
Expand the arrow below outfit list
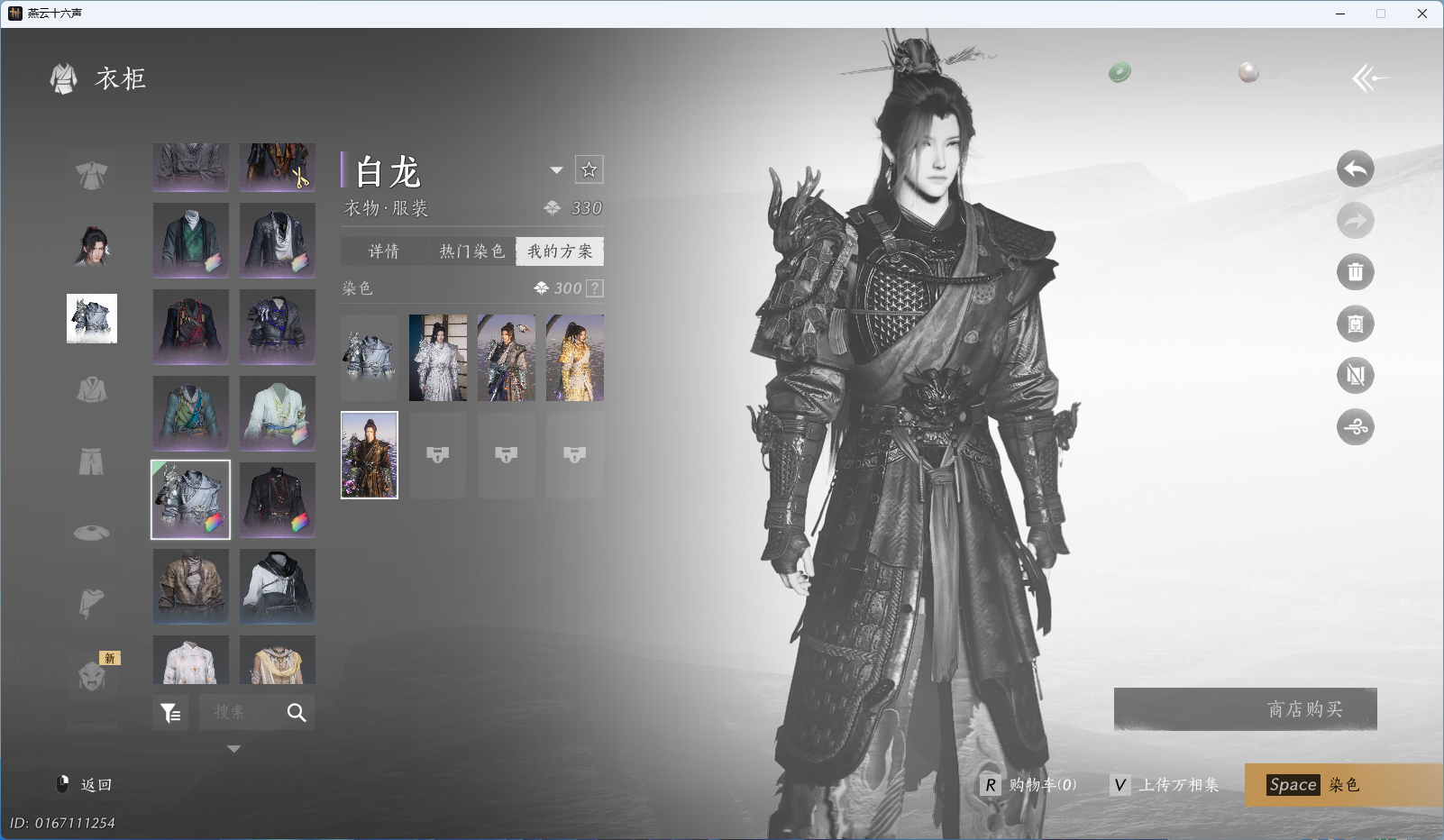pos(233,749)
